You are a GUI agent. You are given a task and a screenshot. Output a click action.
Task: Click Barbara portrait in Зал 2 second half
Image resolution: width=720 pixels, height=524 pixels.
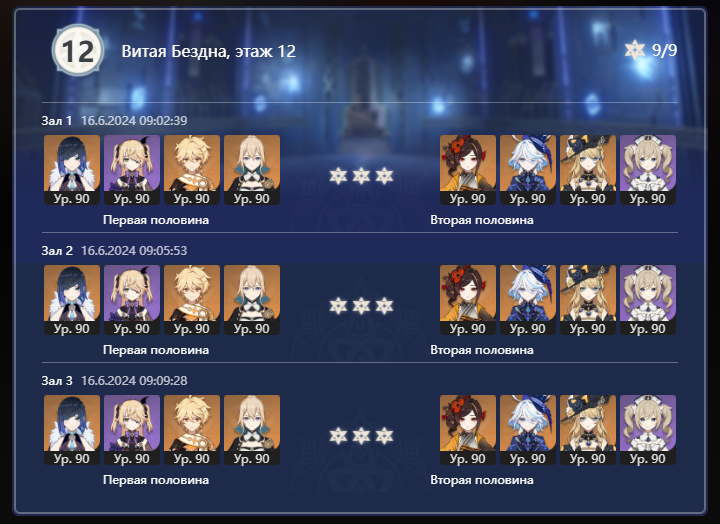tap(648, 299)
